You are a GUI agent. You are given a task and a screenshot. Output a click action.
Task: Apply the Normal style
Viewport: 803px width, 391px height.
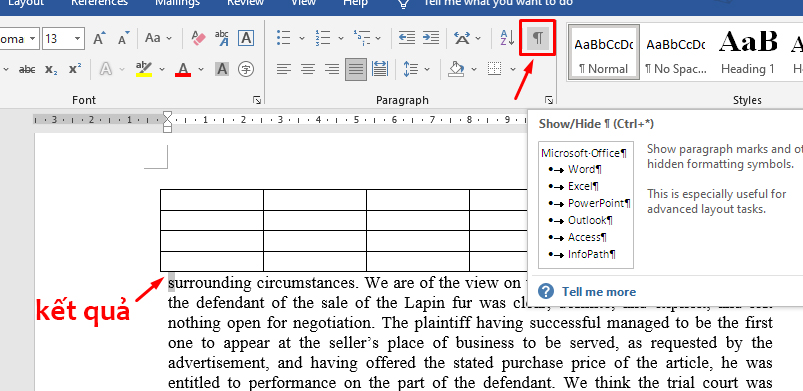[603, 53]
